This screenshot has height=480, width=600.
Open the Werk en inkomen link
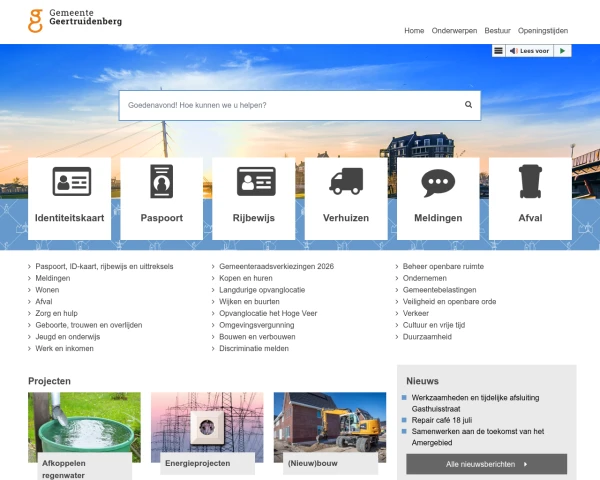(x=64, y=349)
